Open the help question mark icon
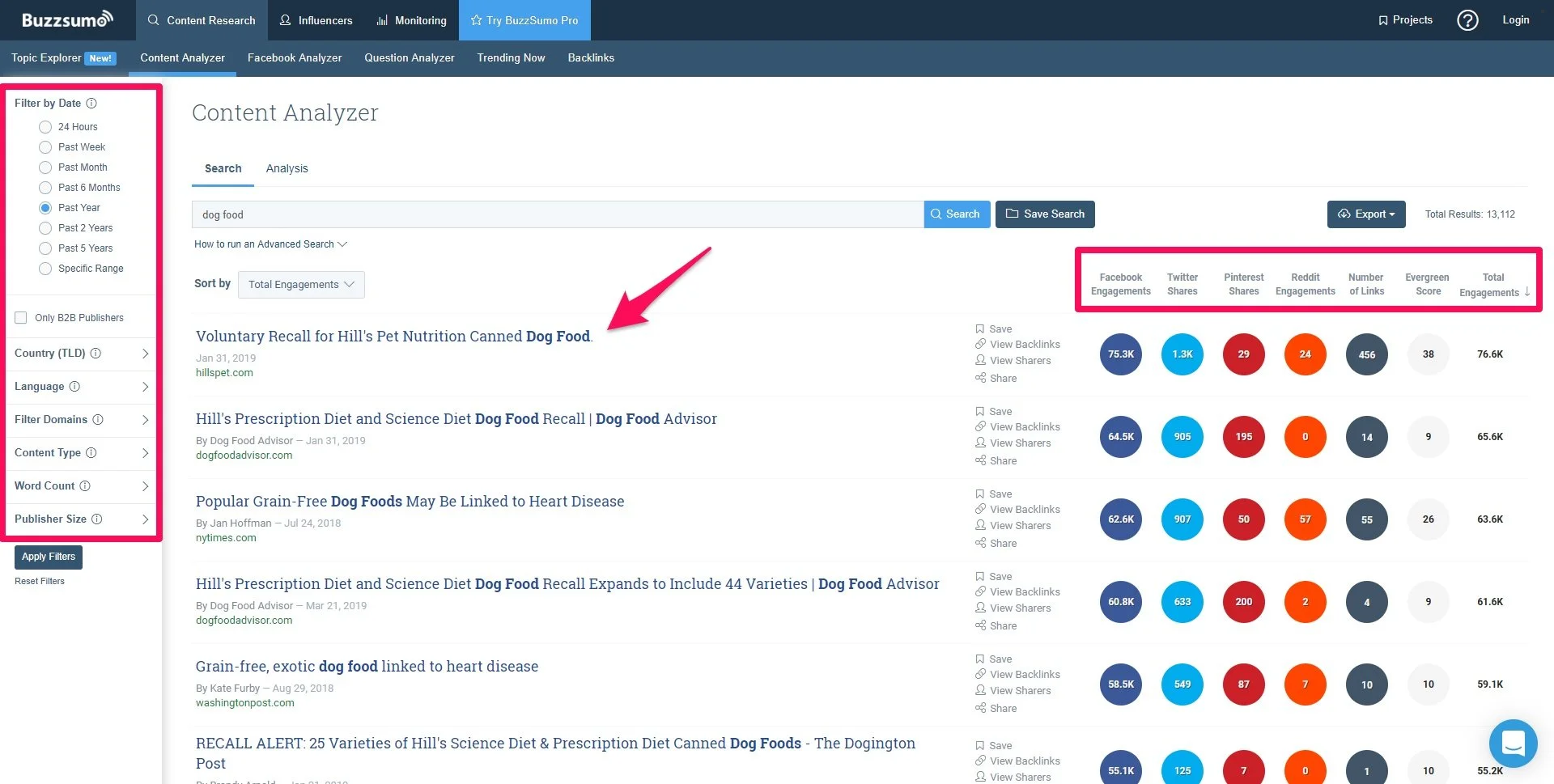This screenshot has width=1554, height=784. pos(1467,20)
